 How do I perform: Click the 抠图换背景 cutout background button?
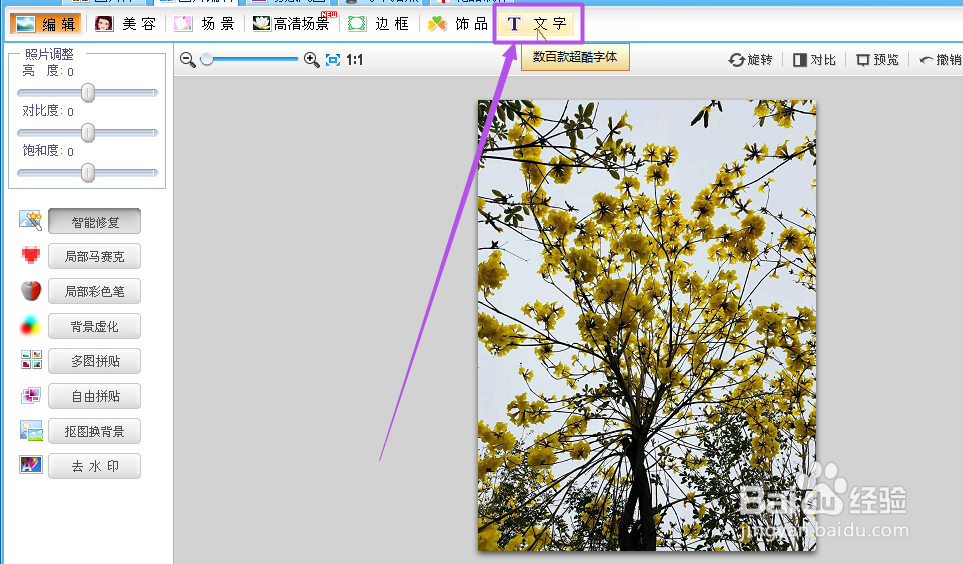click(95, 431)
